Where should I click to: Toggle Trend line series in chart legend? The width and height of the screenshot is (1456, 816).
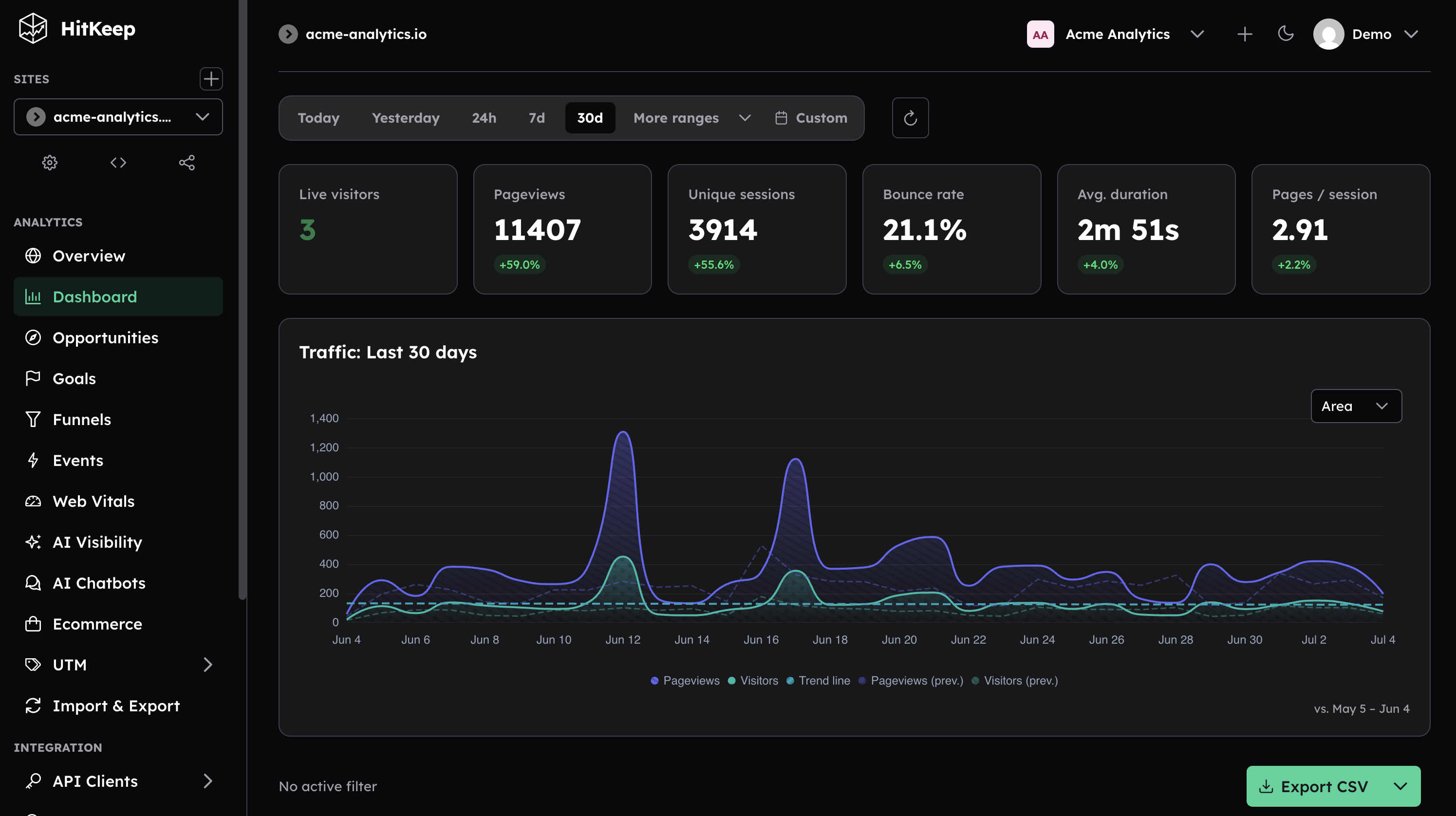tap(818, 680)
